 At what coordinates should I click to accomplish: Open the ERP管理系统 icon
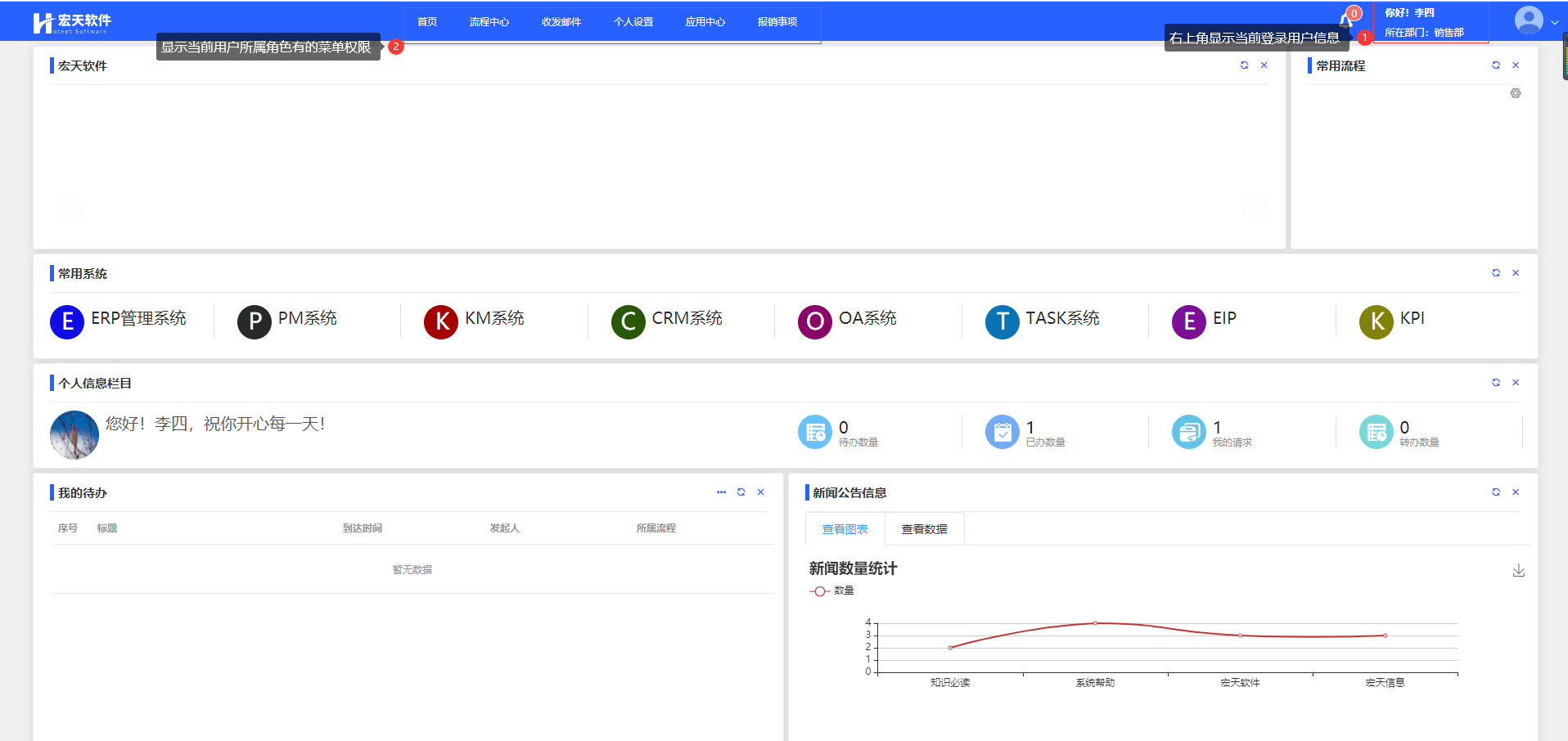point(67,321)
